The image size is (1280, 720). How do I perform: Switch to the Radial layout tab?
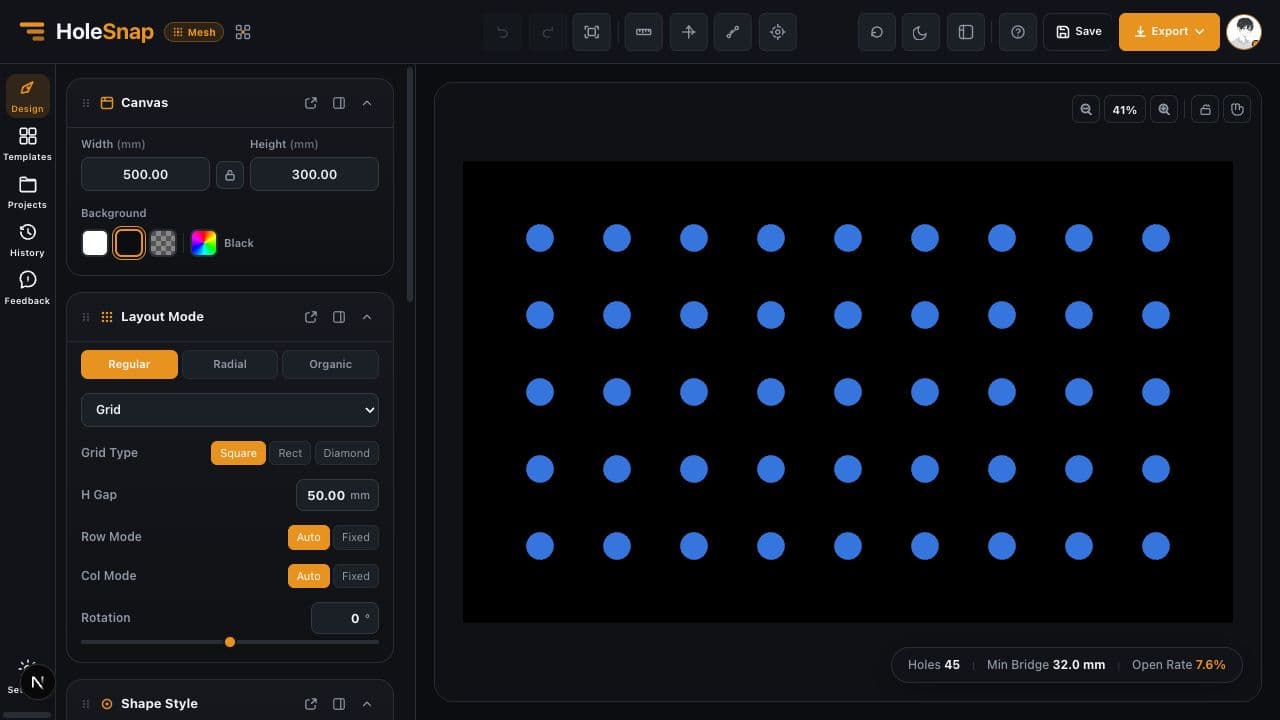click(230, 364)
